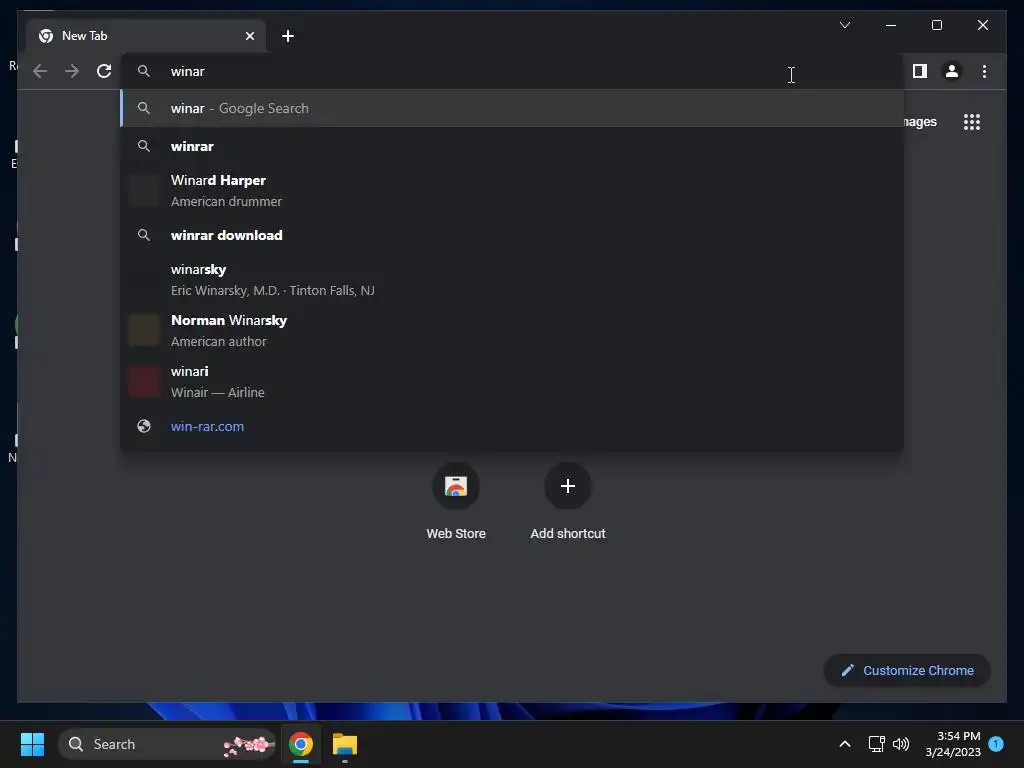This screenshot has width=1024, height=768.
Task: Maximize the Chrome window
Action: click(x=936, y=25)
